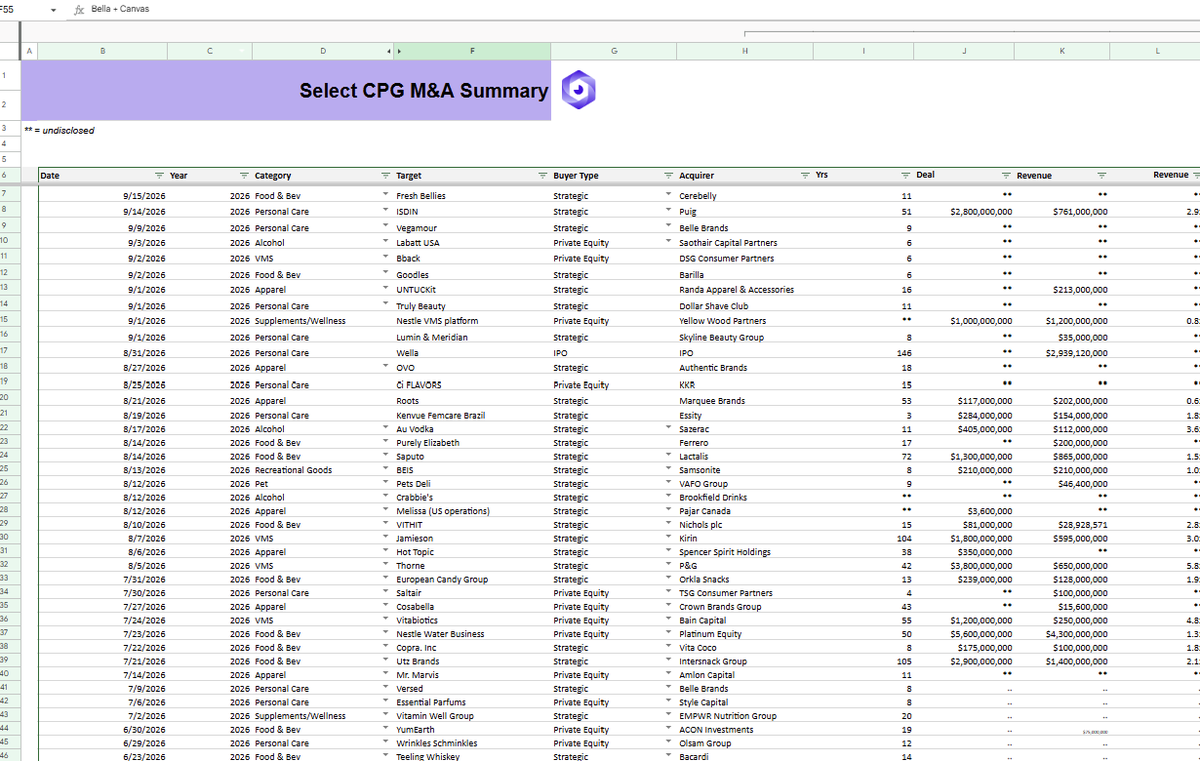Open Category dropdown in Labatt USA row
The width and height of the screenshot is (1200, 761).
[385, 242]
